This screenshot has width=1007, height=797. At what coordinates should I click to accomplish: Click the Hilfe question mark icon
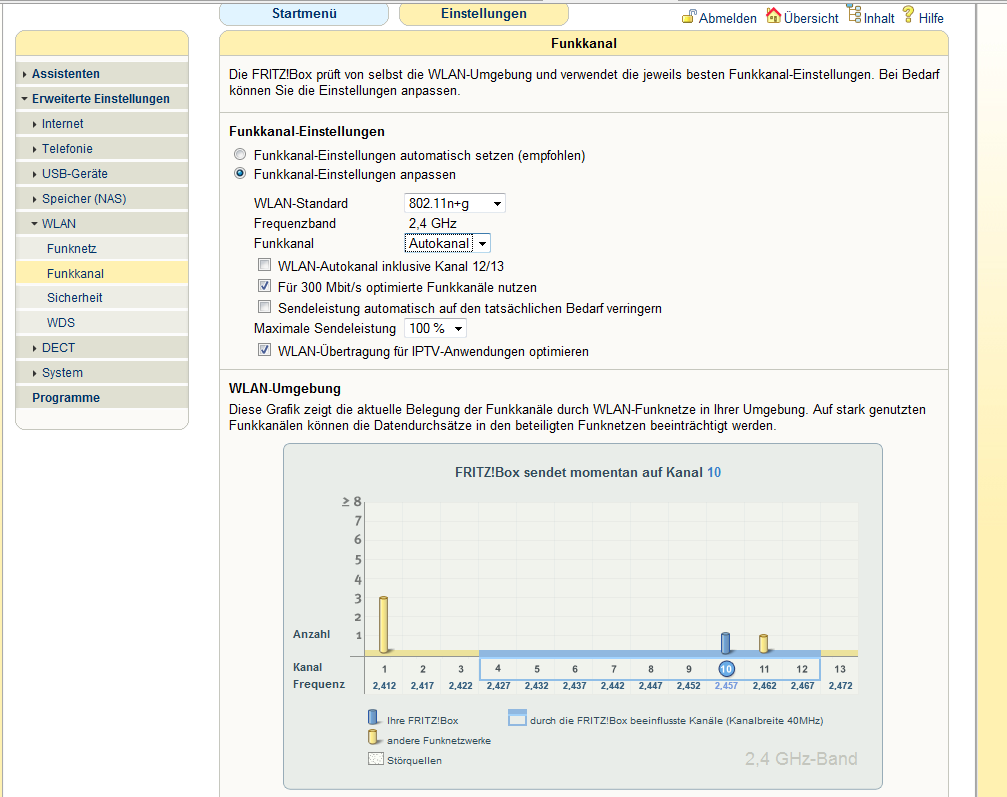pos(908,14)
